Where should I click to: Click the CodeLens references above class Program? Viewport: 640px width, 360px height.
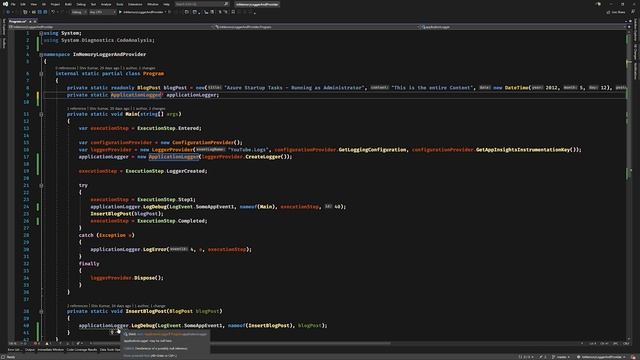point(66,68)
